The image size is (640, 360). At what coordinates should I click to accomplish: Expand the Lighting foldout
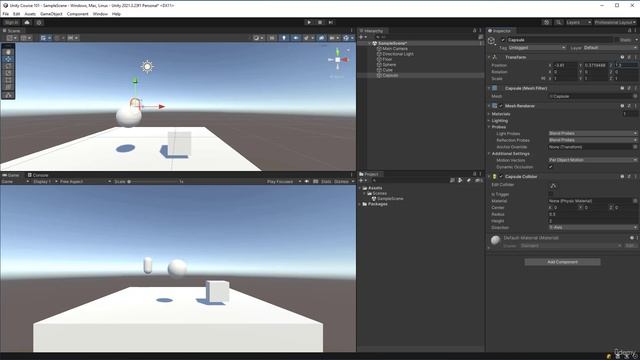click(489, 121)
